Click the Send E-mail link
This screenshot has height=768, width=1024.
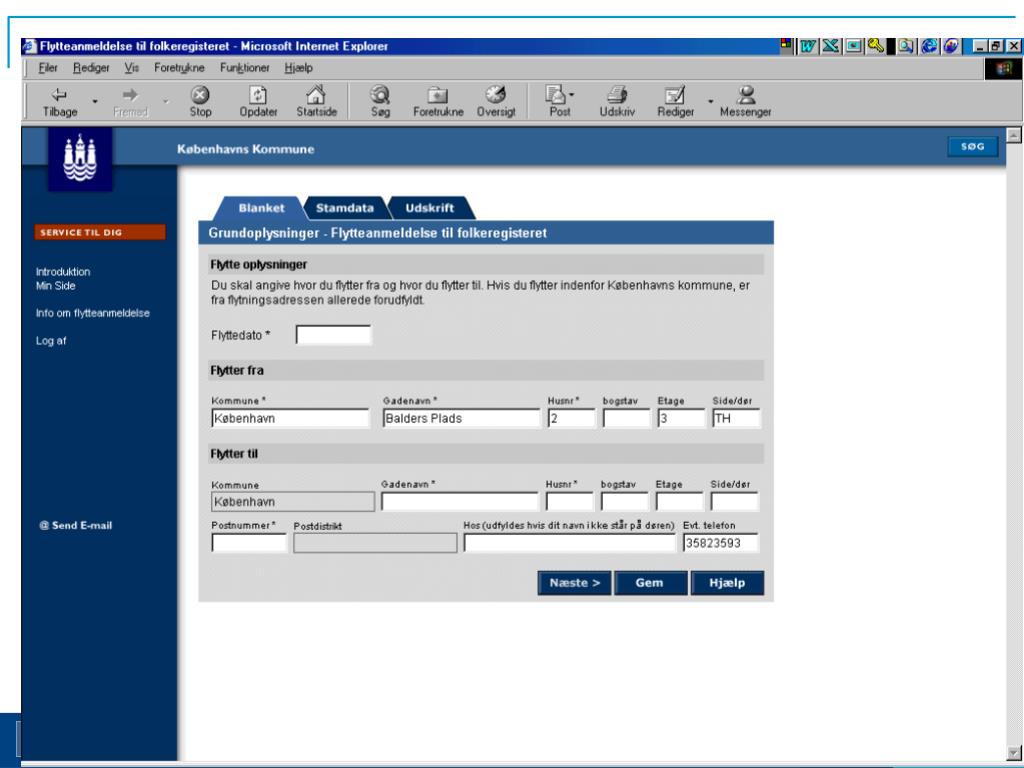click(76, 526)
